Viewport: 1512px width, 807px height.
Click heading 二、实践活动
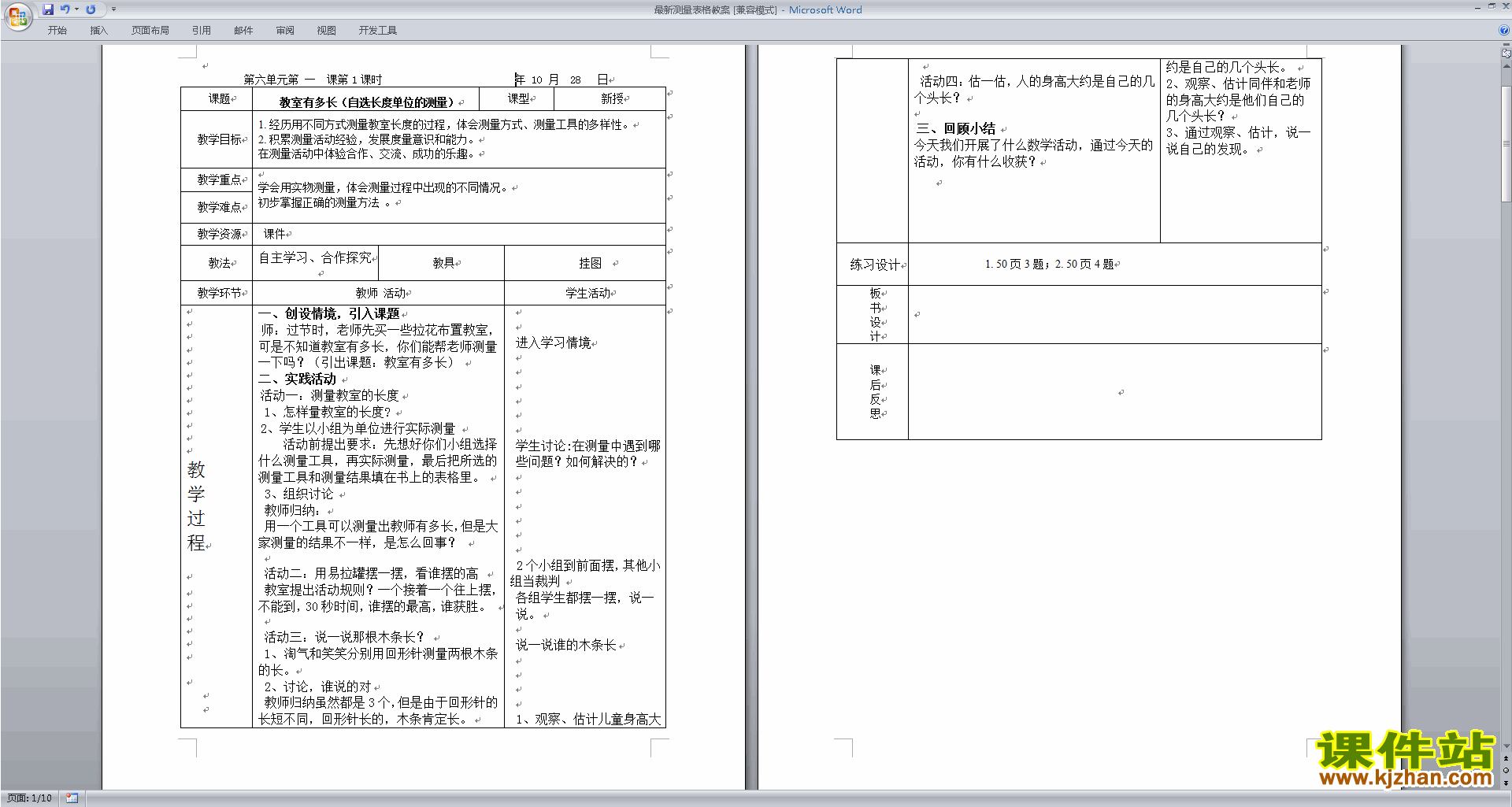(298, 379)
